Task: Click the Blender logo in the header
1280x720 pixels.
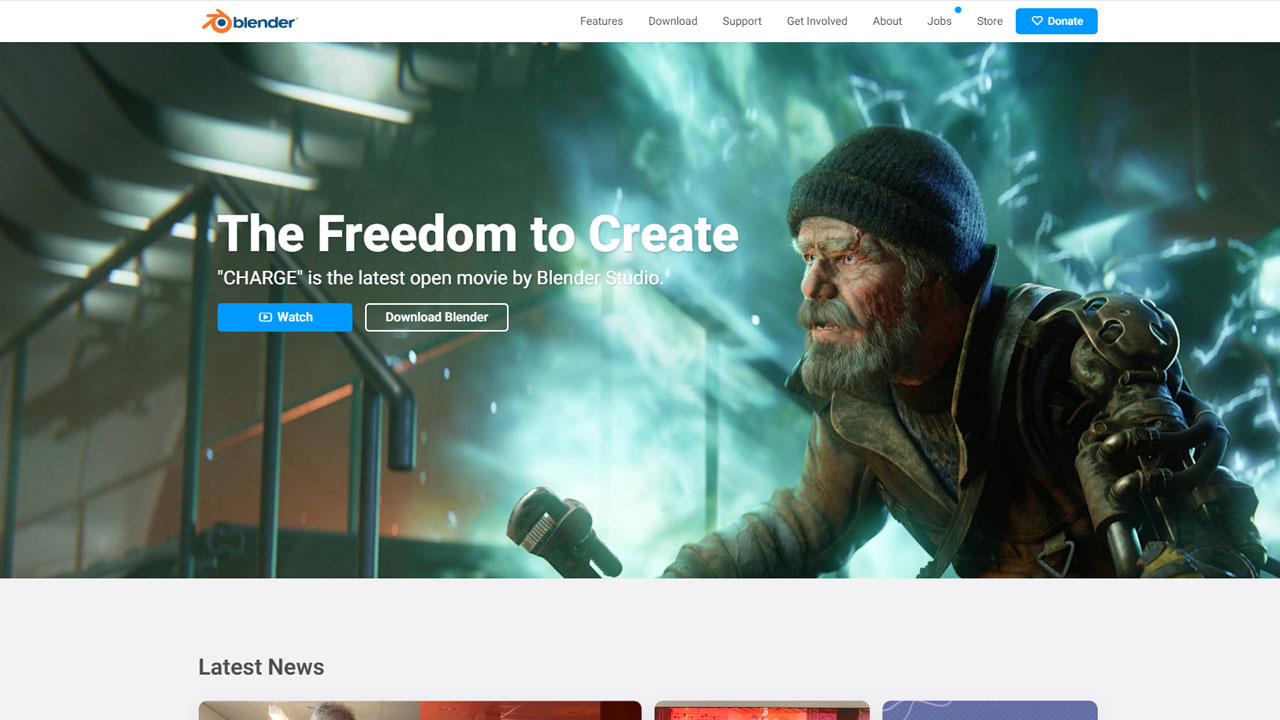Action: tap(249, 21)
